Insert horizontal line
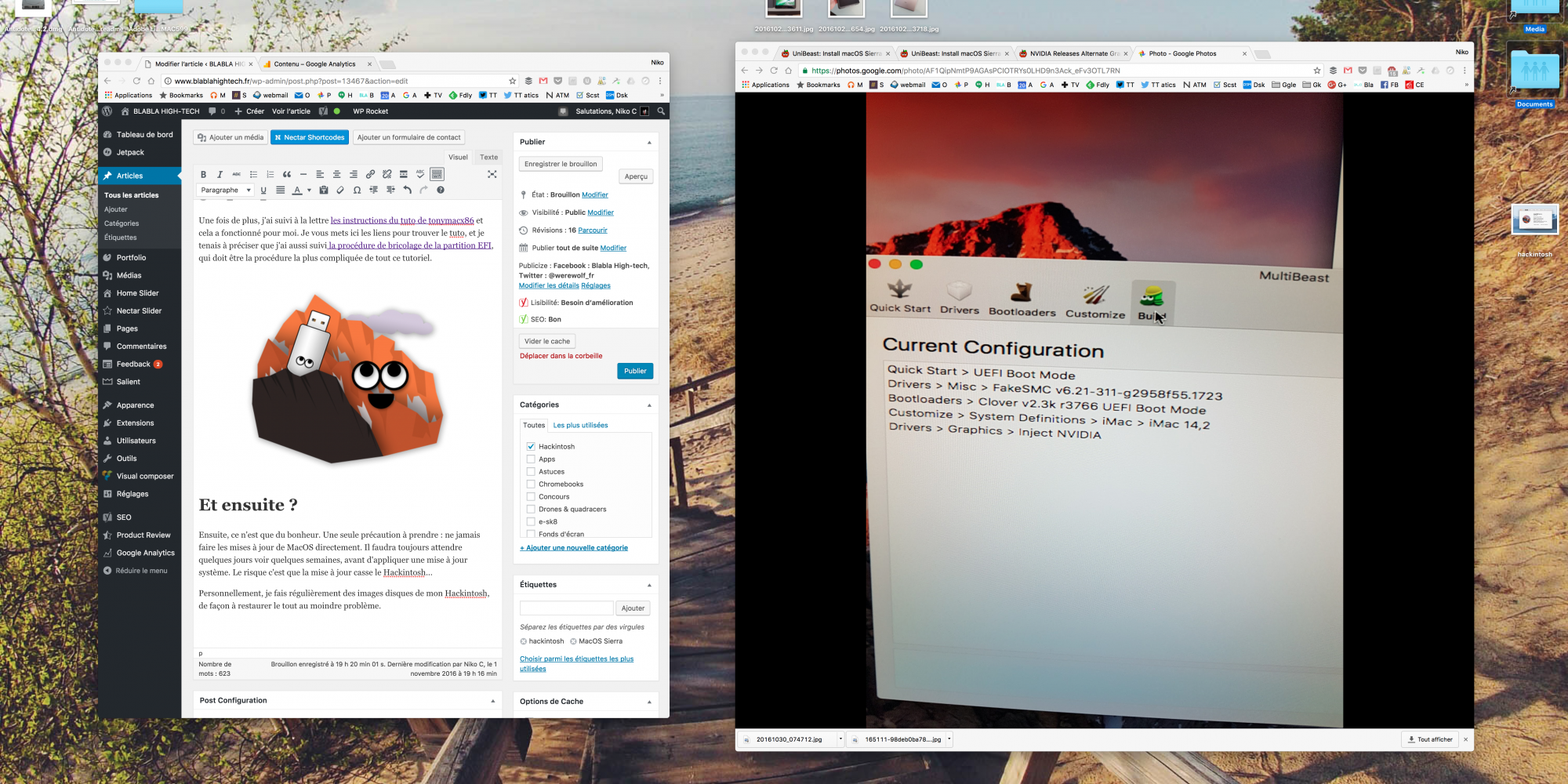The height and width of the screenshot is (784, 1568). [x=303, y=174]
